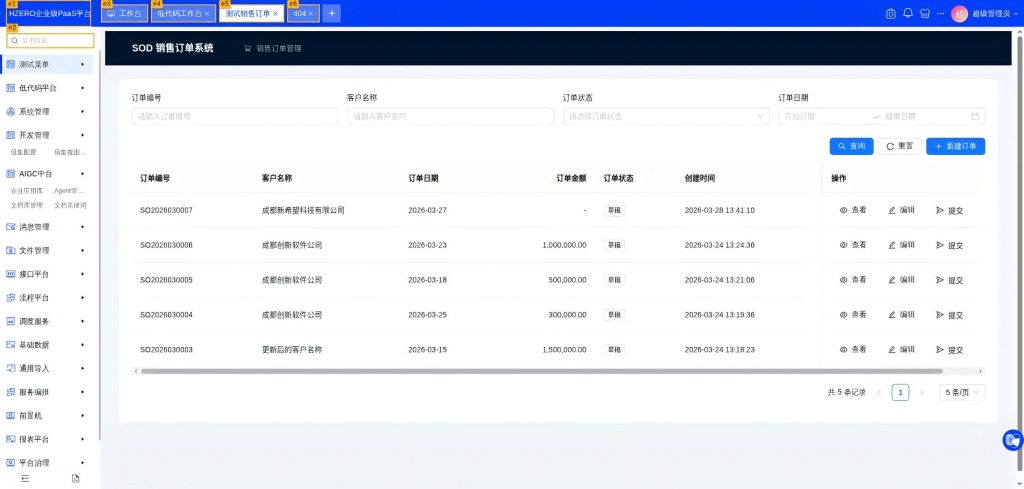
Task: Click the document icon at sidebar bottom
Action: 75,479
